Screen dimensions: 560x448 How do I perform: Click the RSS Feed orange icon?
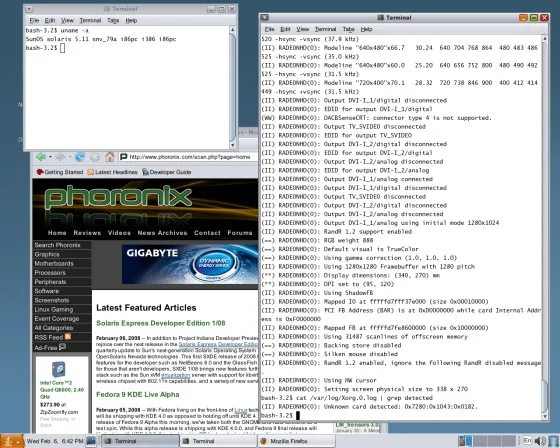click(x=68, y=337)
